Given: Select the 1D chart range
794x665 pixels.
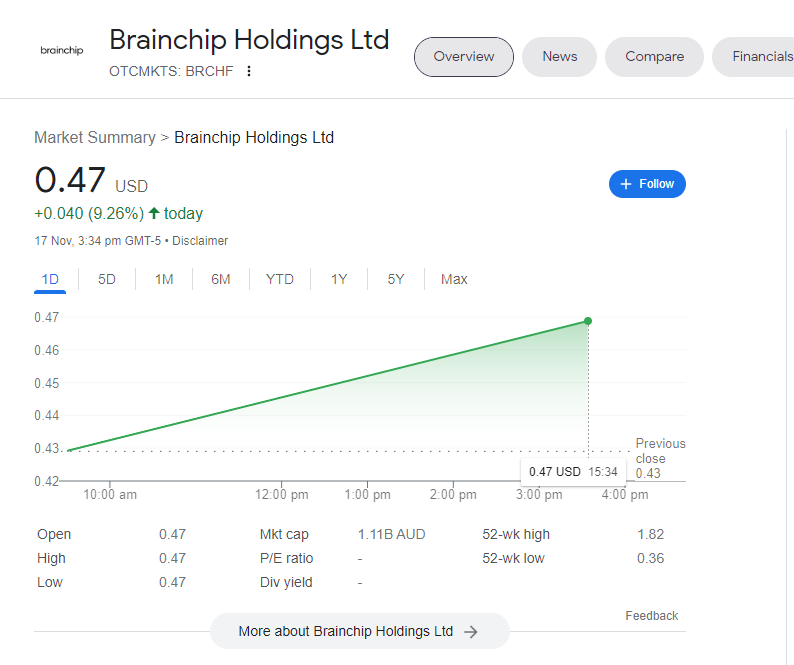Looking at the screenshot, I should click(x=50, y=279).
